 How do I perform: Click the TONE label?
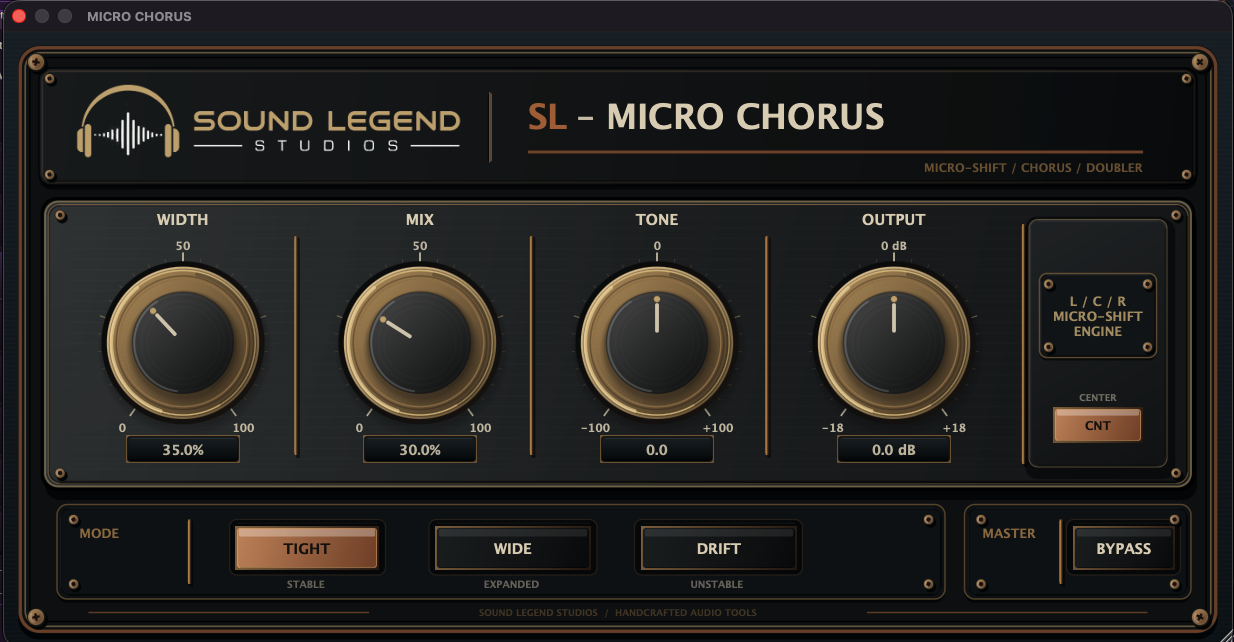tap(657, 220)
